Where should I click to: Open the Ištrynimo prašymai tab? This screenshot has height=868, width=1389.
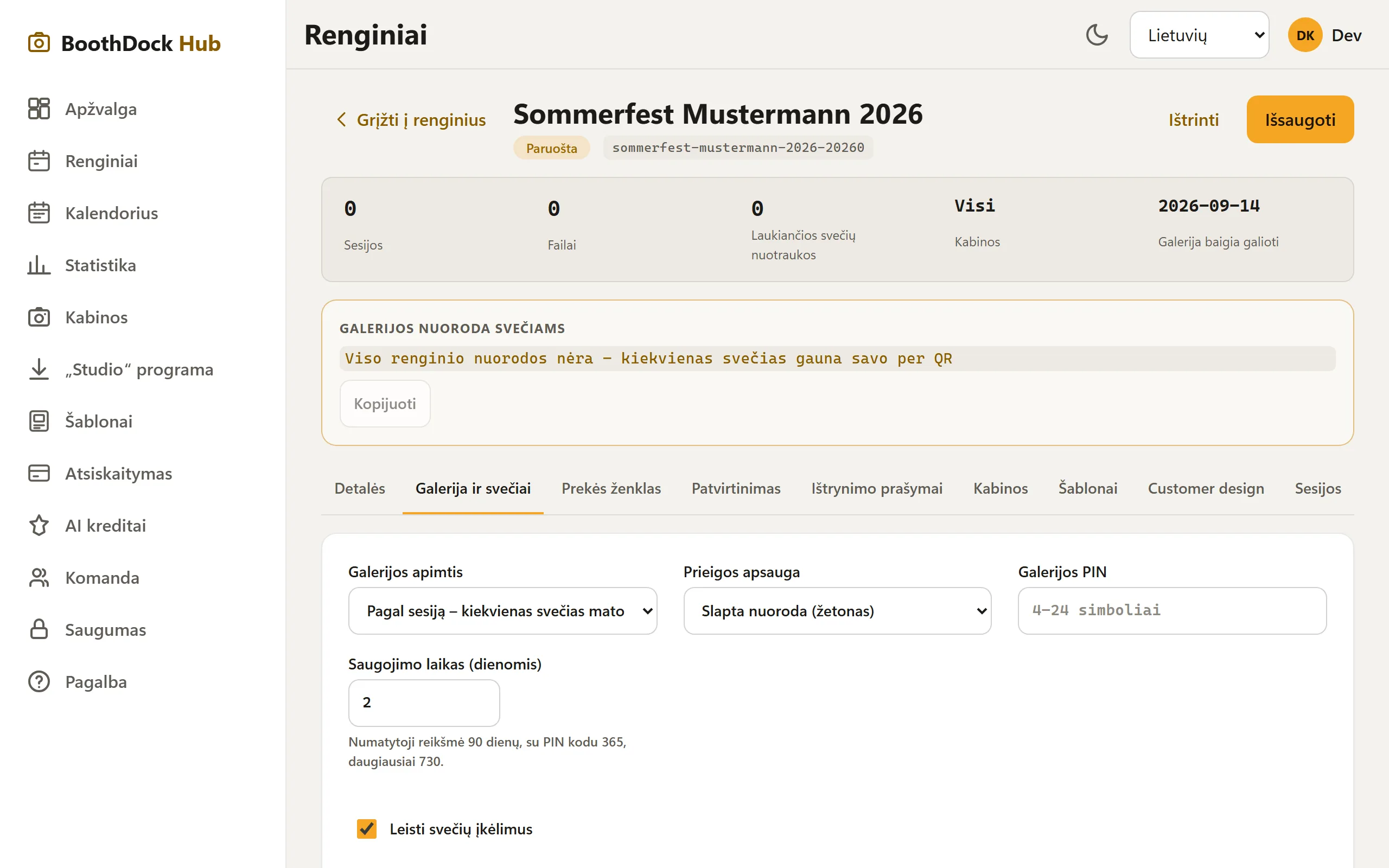pyautogui.click(x=877, y=489)
